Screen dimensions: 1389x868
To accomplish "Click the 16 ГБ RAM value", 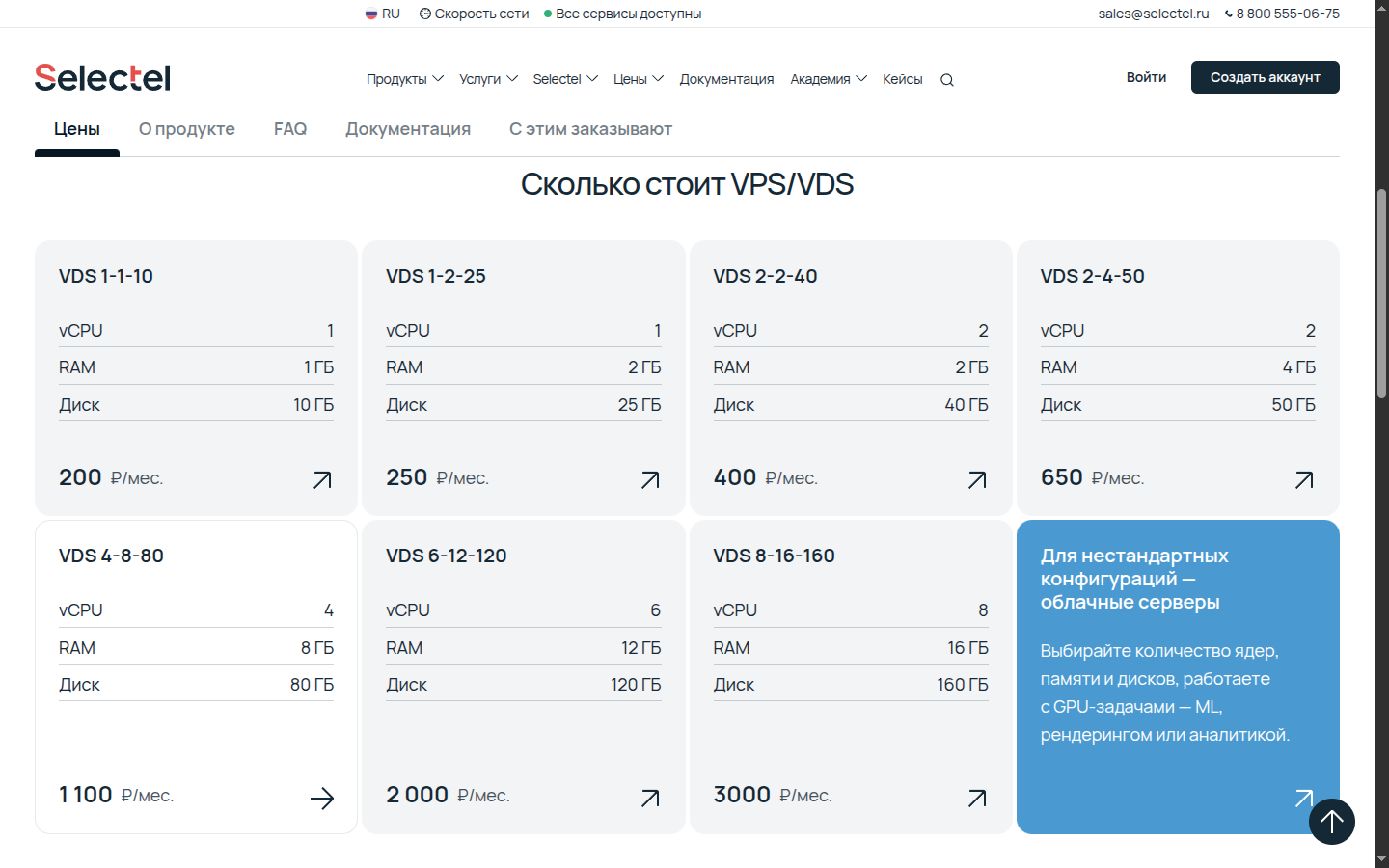I will (967, 648).
